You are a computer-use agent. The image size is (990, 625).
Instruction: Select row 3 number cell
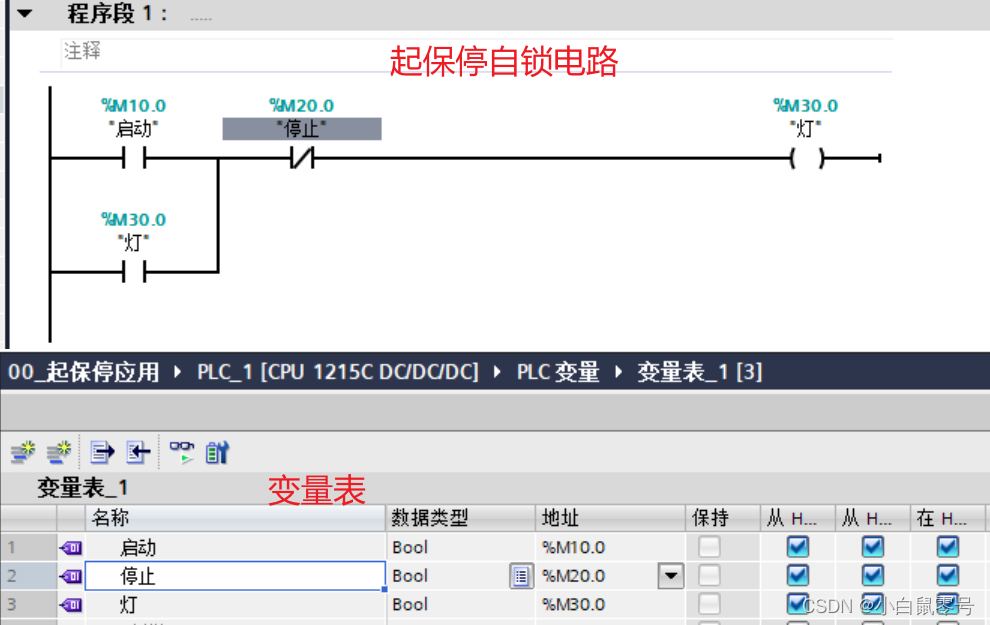(29, 604)
